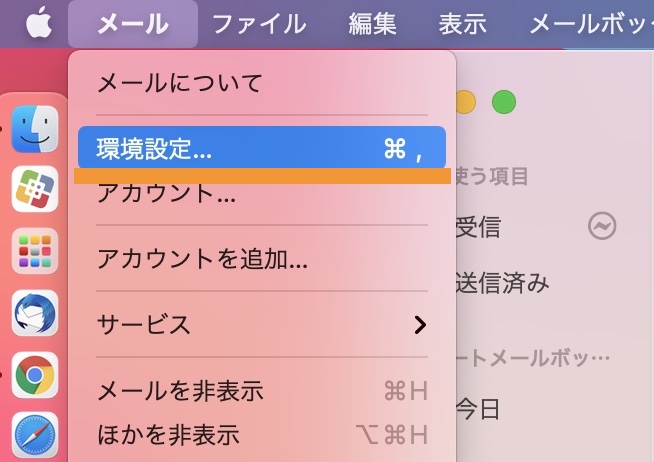Open the 編集 menu
This screenshot has width=654, height=462.
[x=372, y=23]
